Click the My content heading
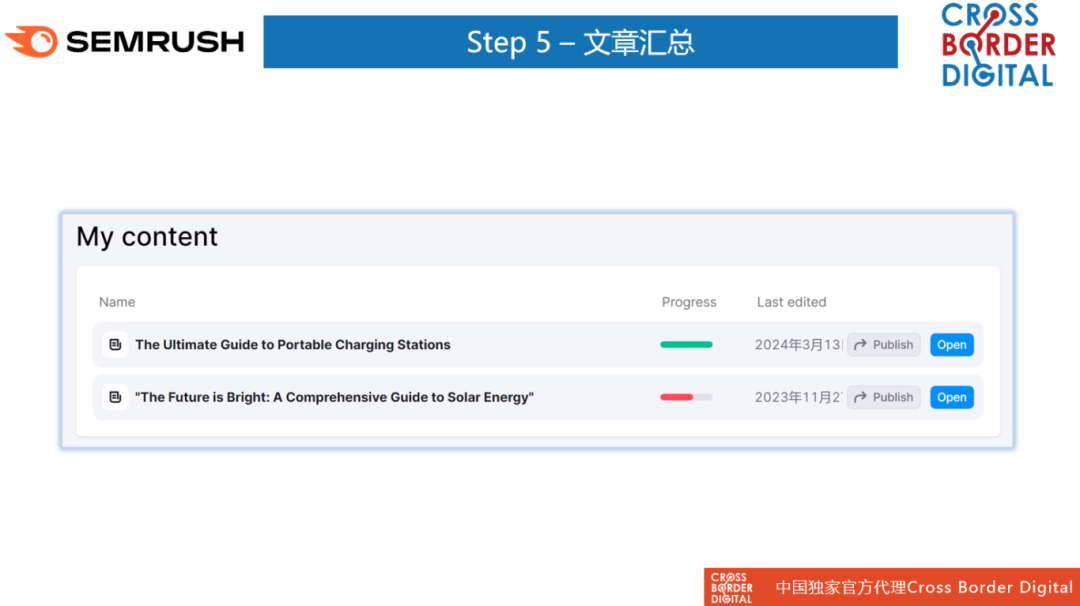This screenshot has height=606, width=1080. (147, 236)
